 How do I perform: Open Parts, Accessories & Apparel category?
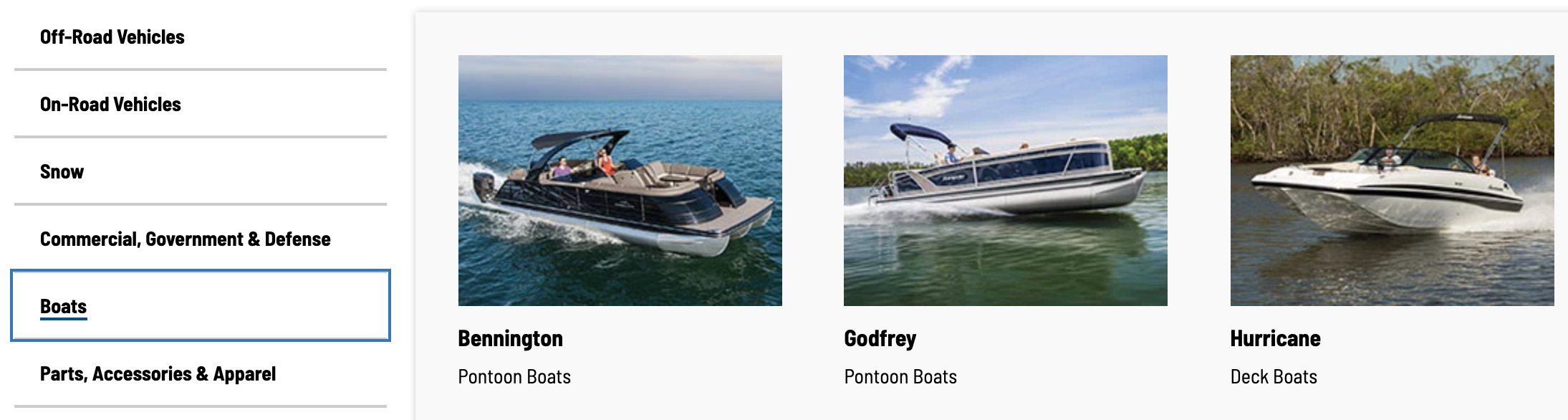click(201, 373)
